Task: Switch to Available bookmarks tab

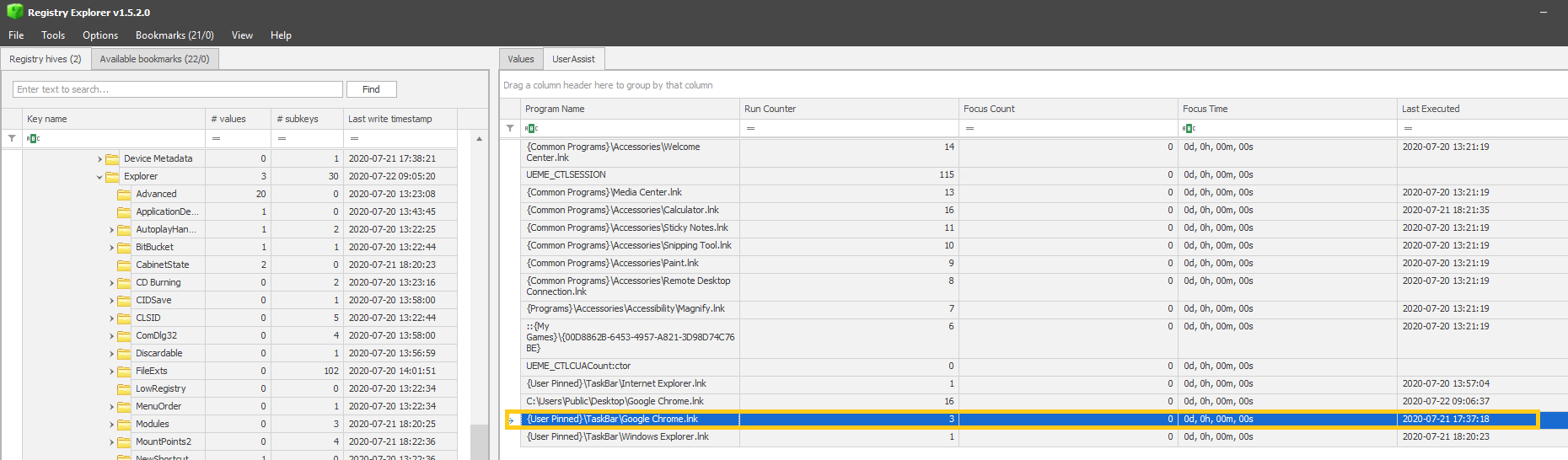Action: click(x=154, y=59)
